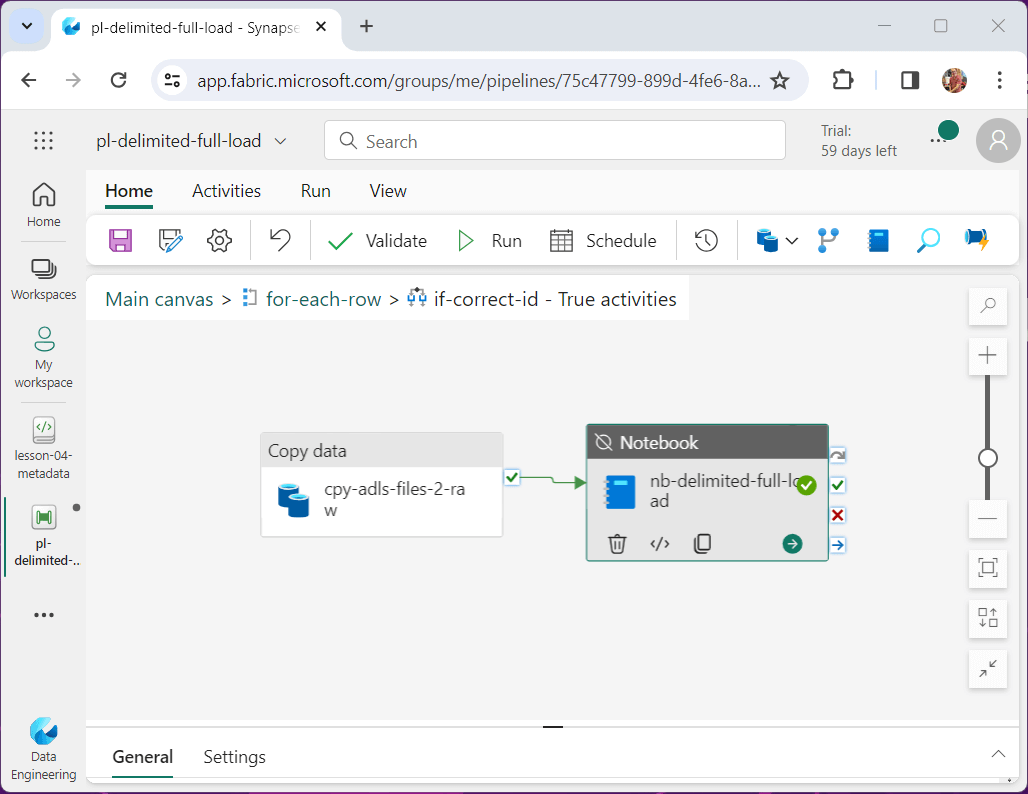Open the account profile avatar

998,140
